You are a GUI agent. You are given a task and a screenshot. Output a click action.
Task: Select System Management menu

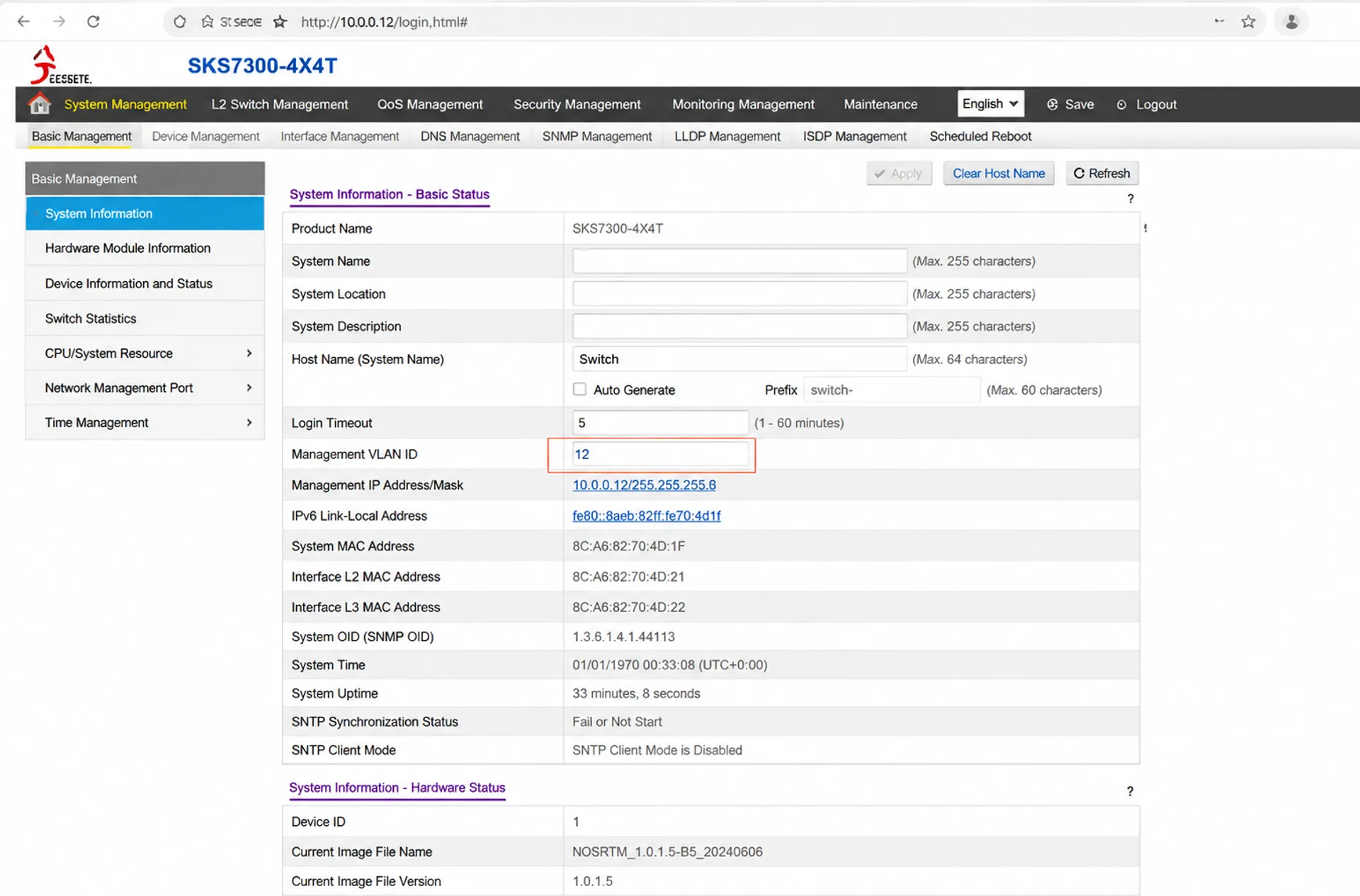click(125, 105)
